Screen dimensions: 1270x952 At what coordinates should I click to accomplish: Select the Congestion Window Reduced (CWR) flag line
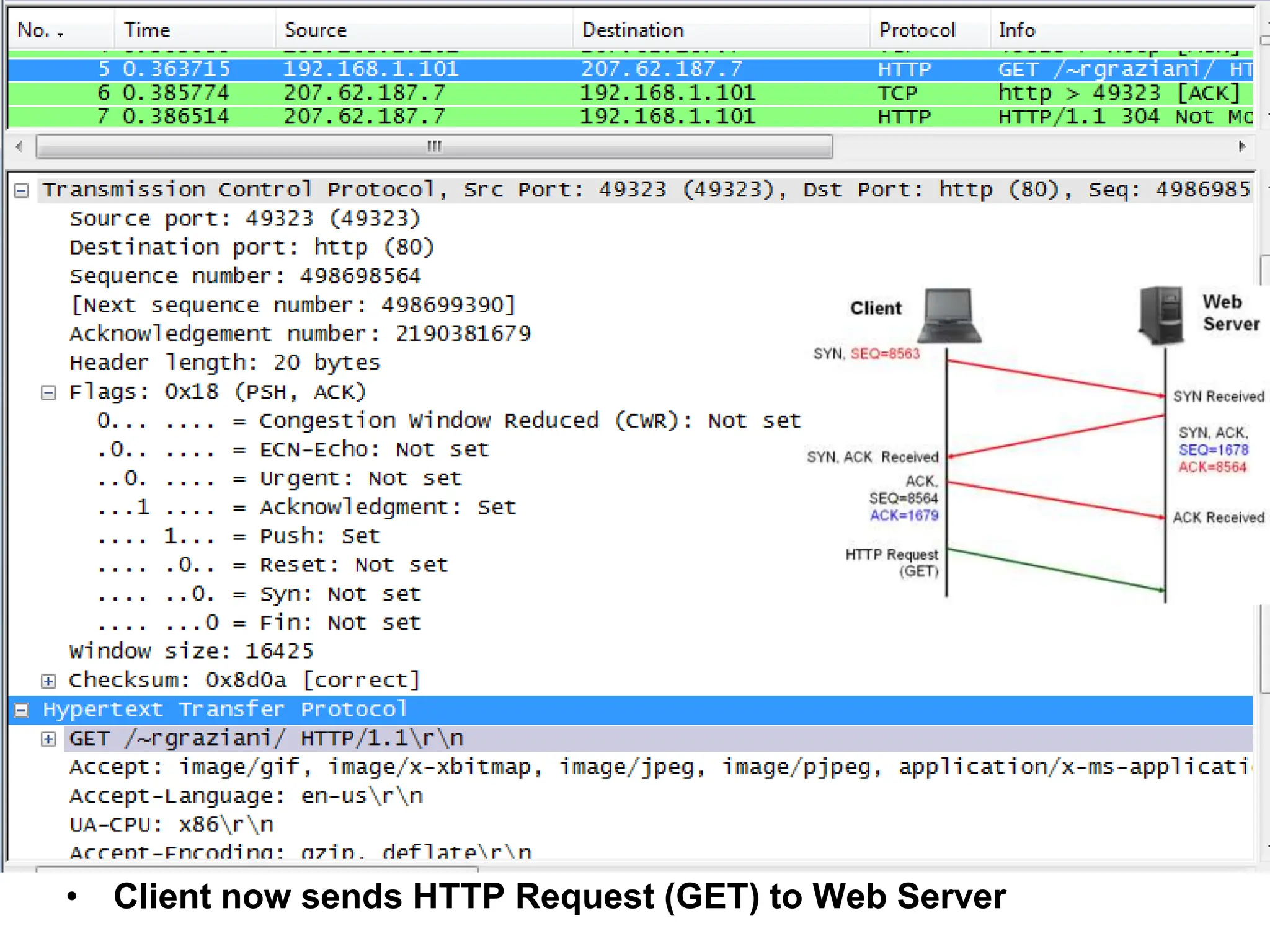[449, 421]
